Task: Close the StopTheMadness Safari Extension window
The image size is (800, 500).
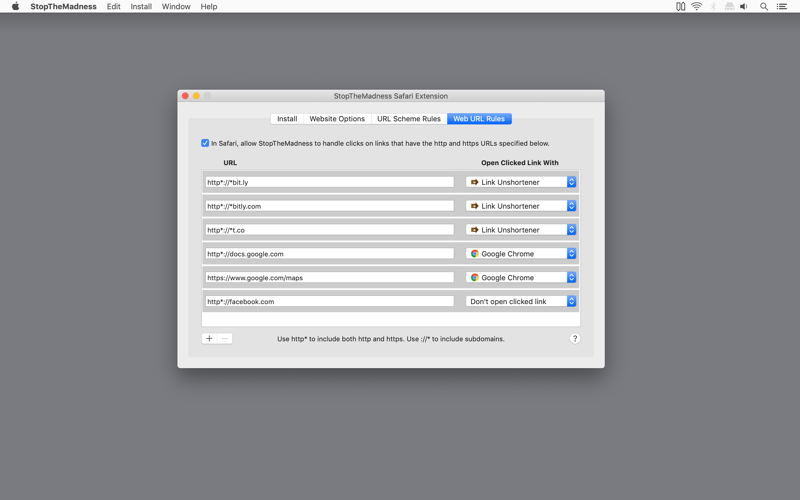Action: point(185,95)
